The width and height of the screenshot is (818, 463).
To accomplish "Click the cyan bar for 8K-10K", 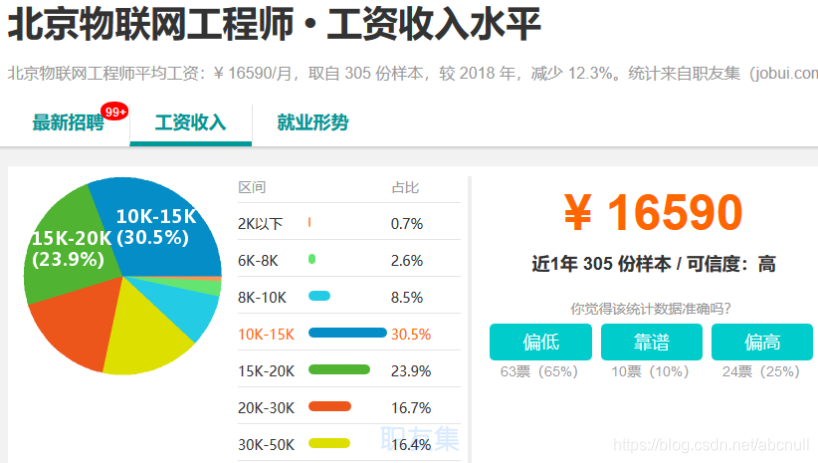I will coord(319,296).
